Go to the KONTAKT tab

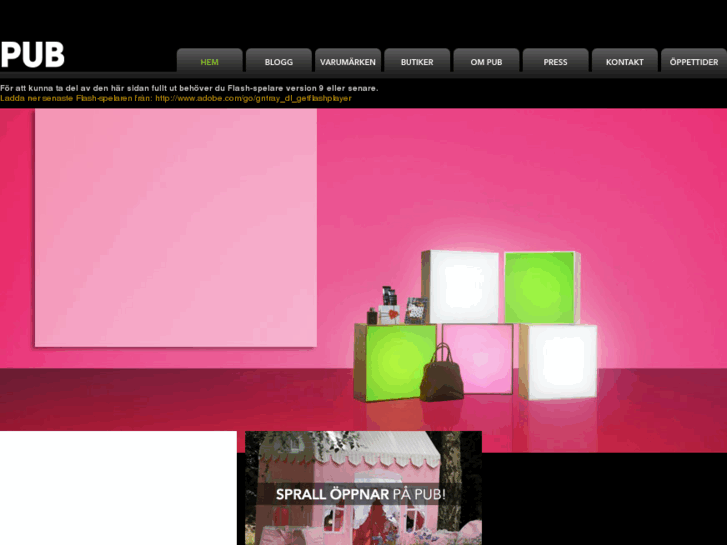(625, 61)
